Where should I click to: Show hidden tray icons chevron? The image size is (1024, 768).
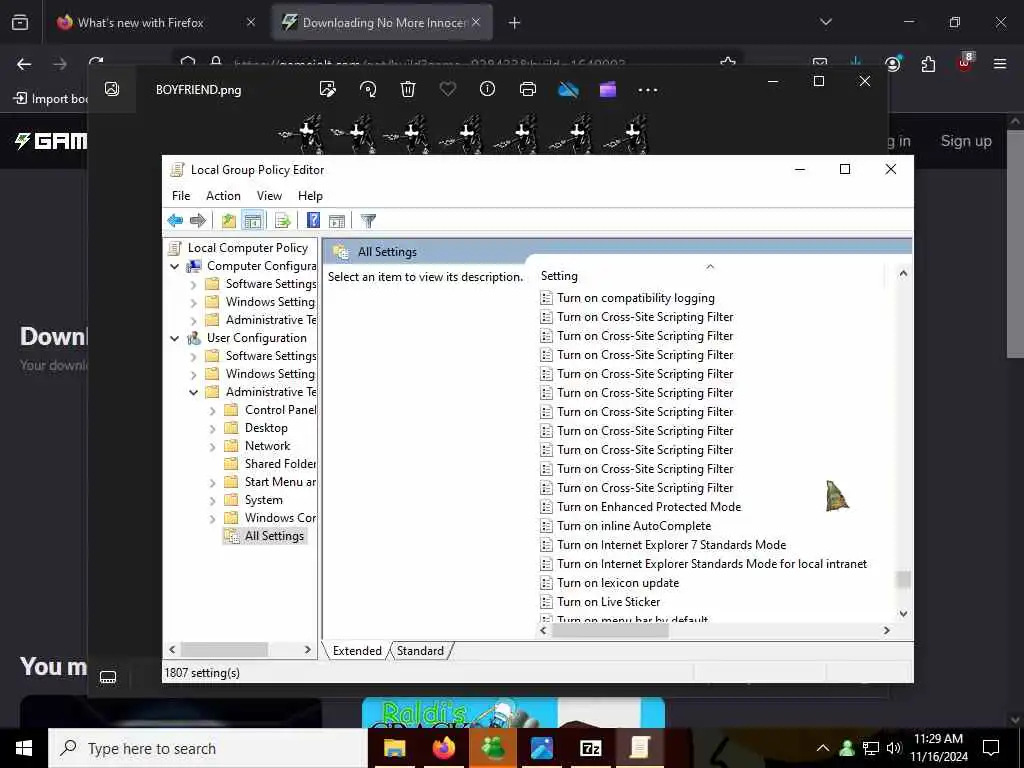click(x=823, y=748)
